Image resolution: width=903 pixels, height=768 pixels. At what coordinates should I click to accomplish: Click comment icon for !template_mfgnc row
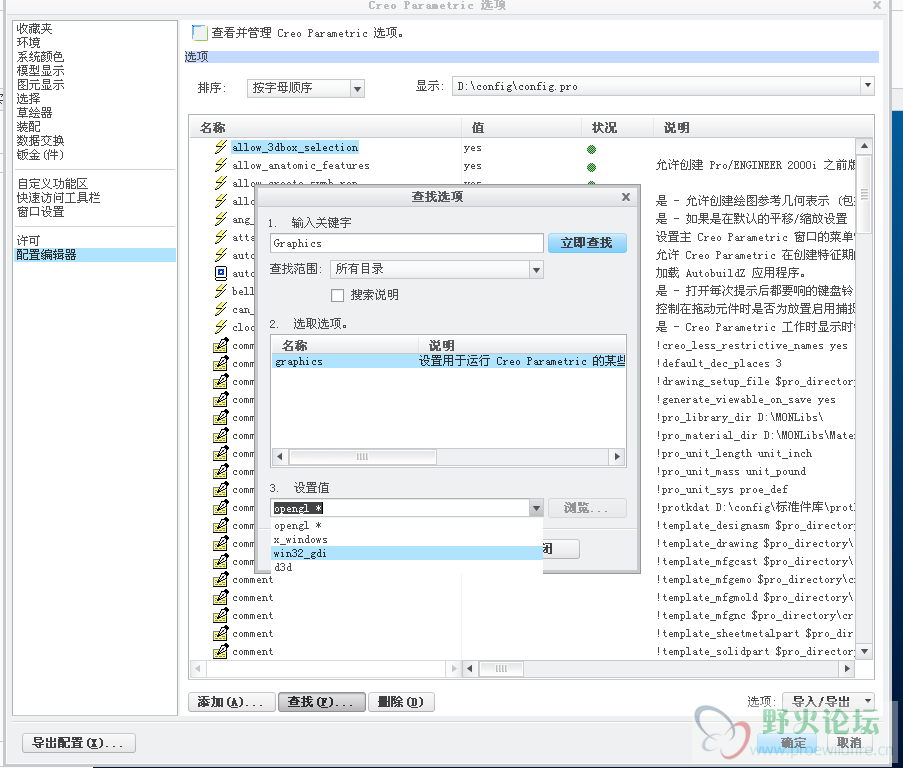[221, 615]
